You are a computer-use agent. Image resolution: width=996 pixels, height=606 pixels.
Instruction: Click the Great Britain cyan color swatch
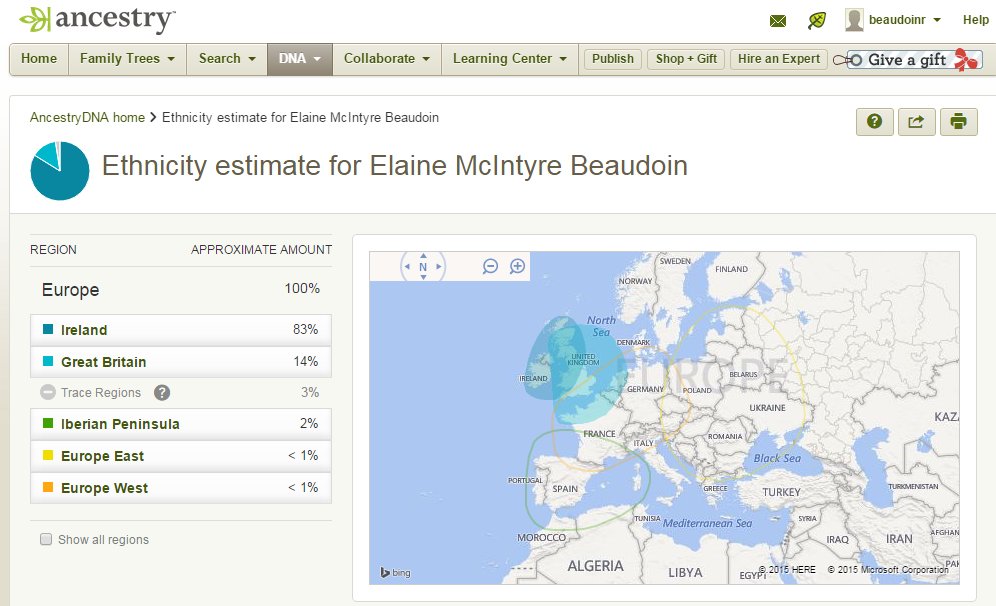click(x=48, y=361)
